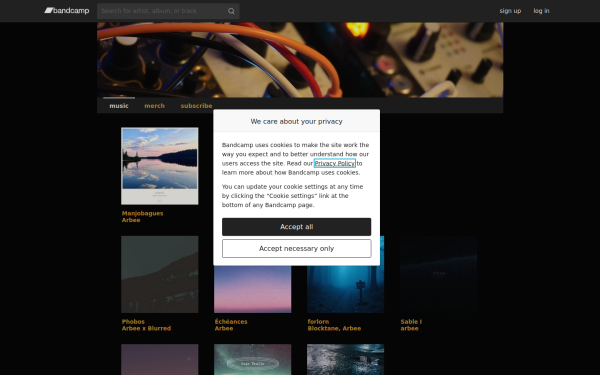Open the sign up link

pyautogui.click(x=510, y=11)
